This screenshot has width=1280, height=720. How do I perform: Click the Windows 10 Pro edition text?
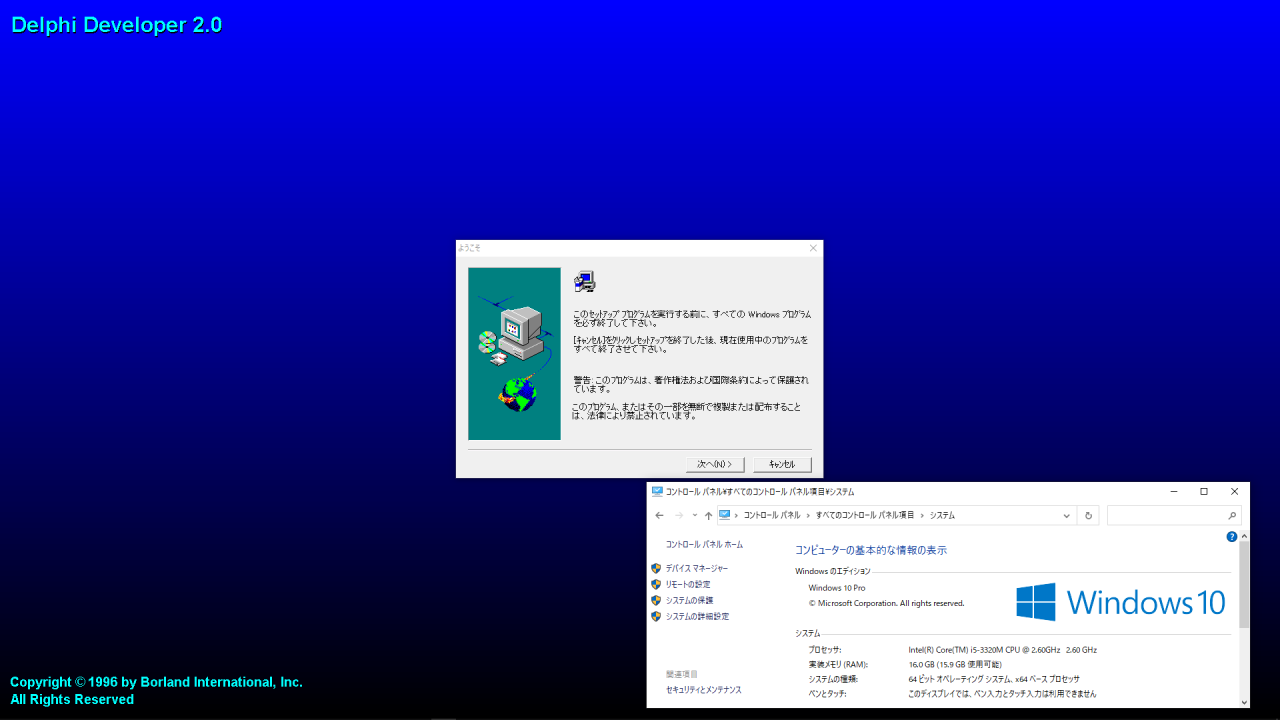837,588
